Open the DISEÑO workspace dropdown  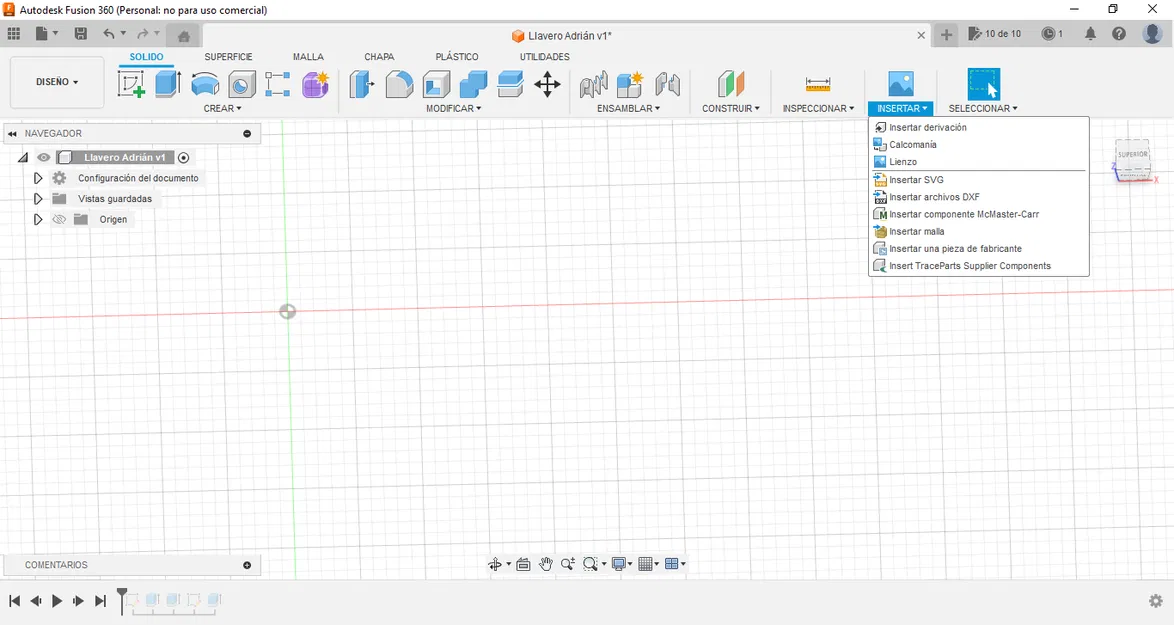point(56,82)
